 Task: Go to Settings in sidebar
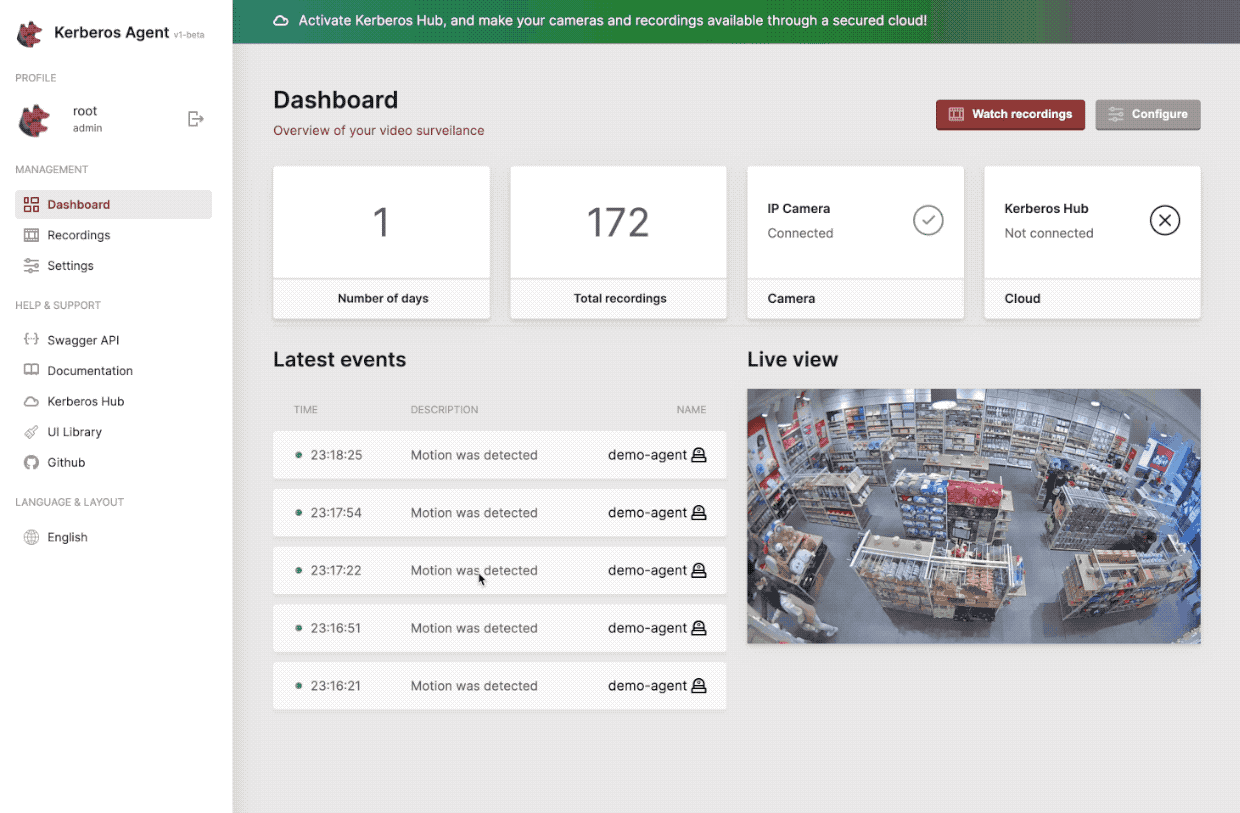tap(70, 266)
